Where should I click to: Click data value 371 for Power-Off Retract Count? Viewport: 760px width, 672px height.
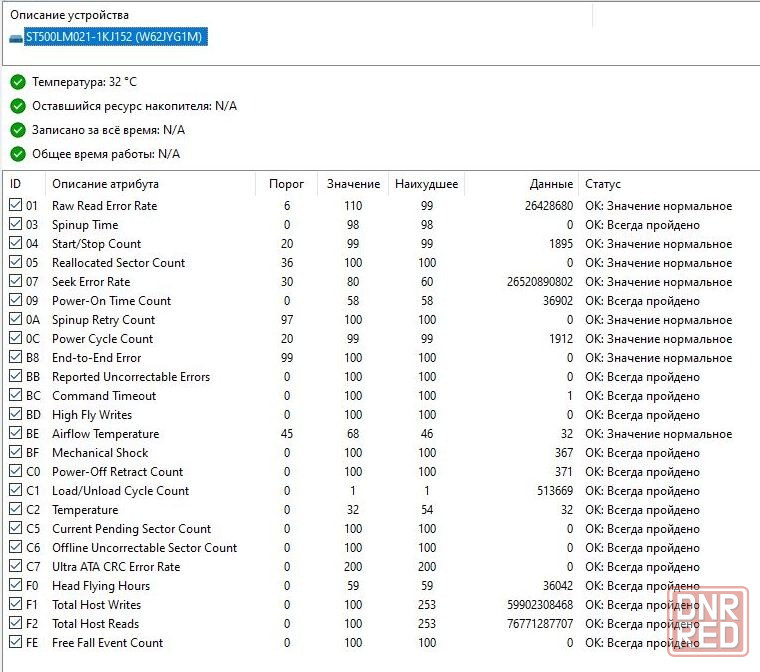[564, 472]
